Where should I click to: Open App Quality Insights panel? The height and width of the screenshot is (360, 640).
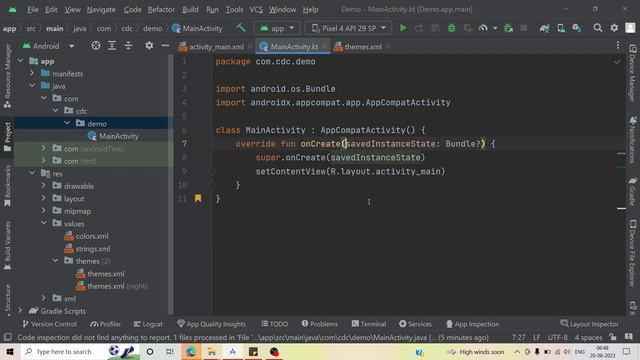coord(211,324)
